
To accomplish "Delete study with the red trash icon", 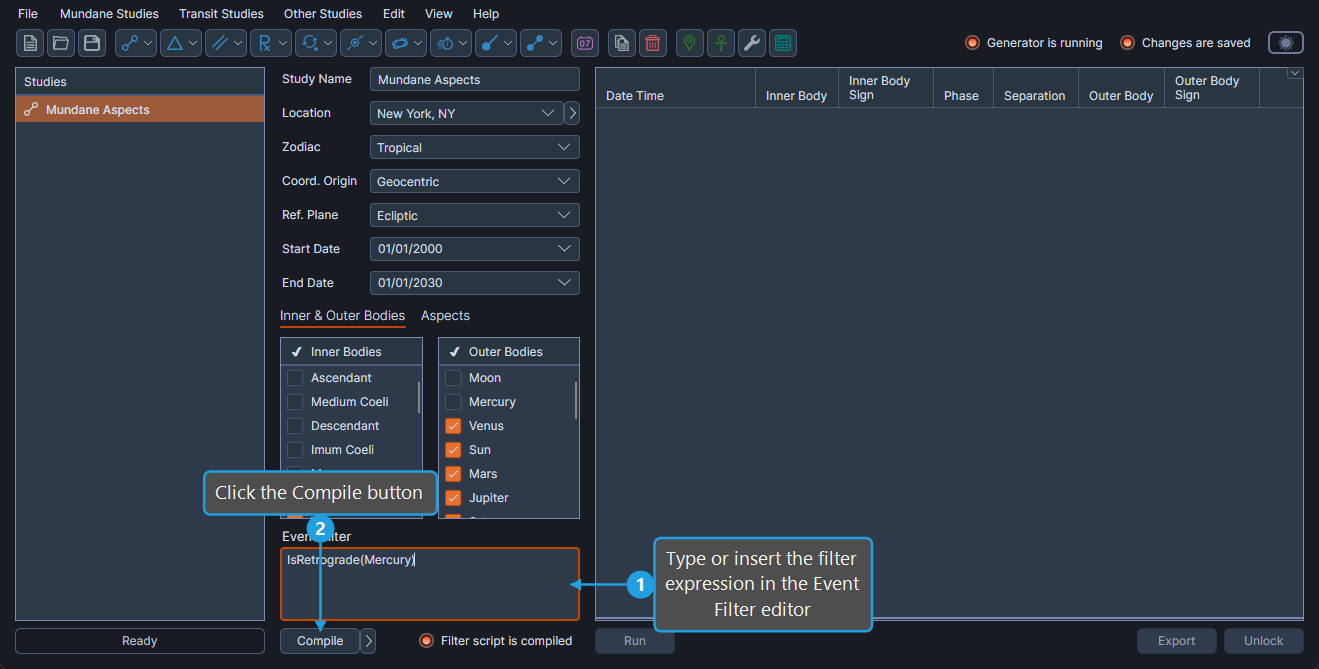I will point(653,43).
